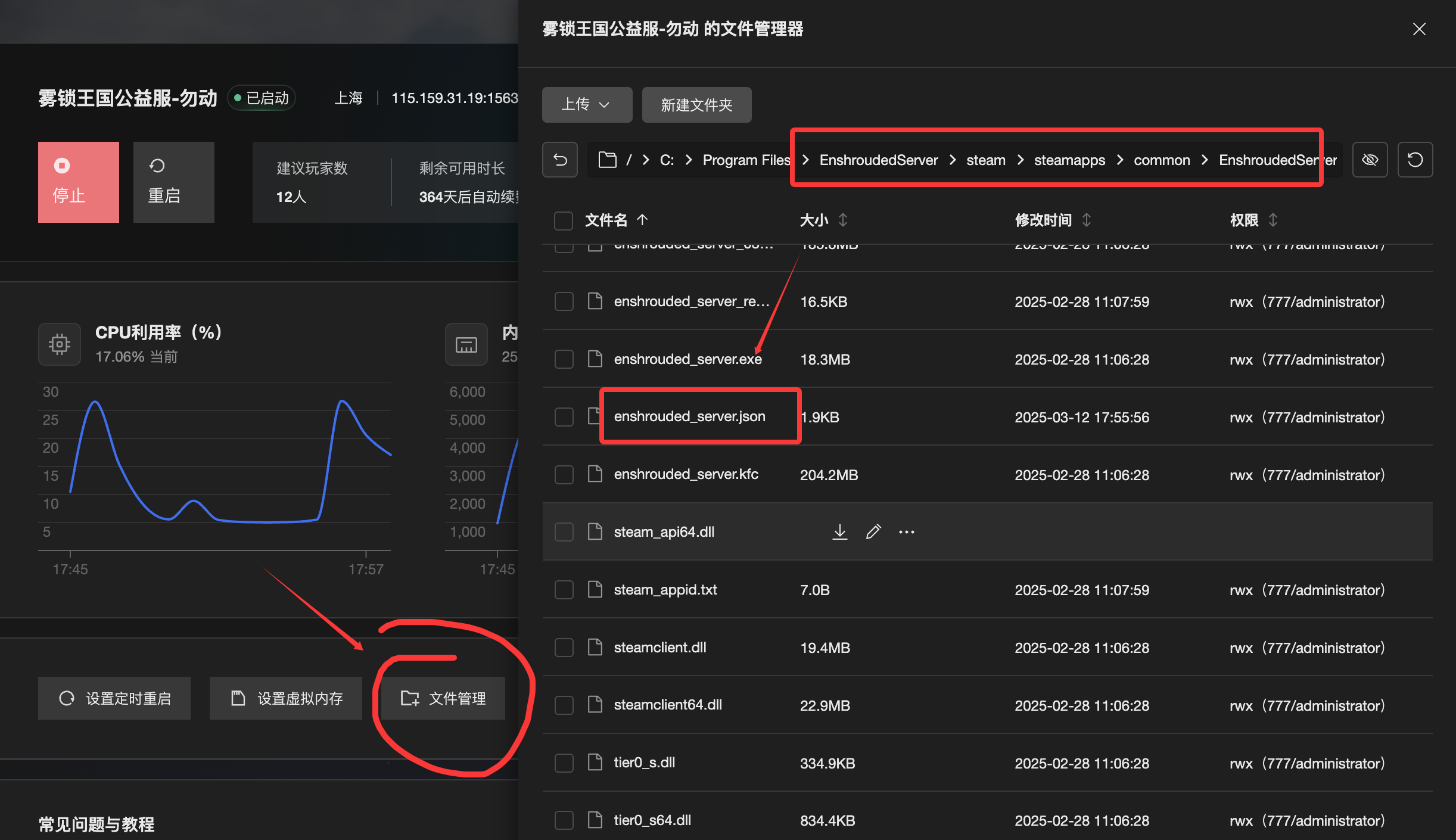Click the refresh icon beside the path bar

point(1415,160)
